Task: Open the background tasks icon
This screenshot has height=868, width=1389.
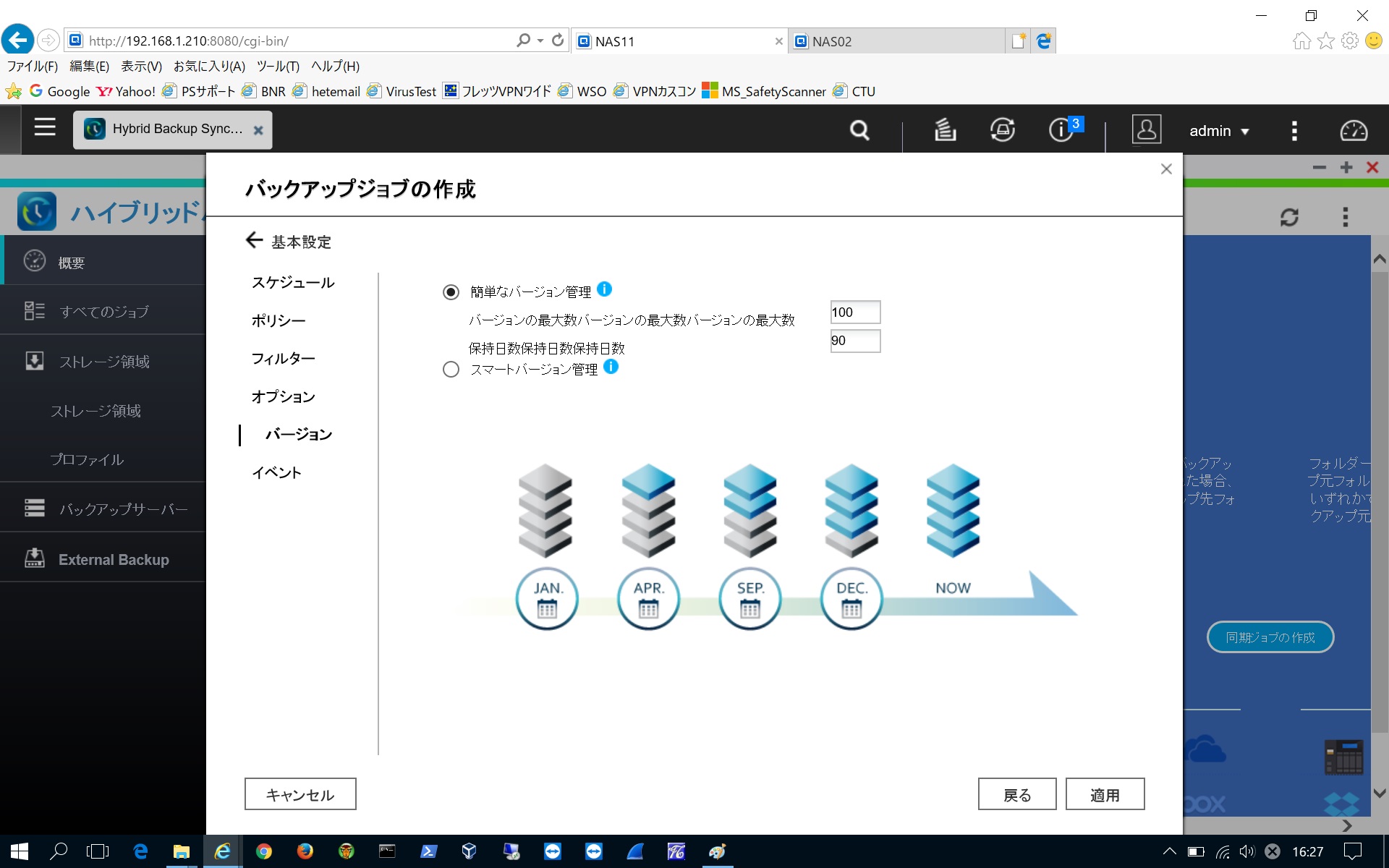Action: pyautogui.click(x=943, y=130)
